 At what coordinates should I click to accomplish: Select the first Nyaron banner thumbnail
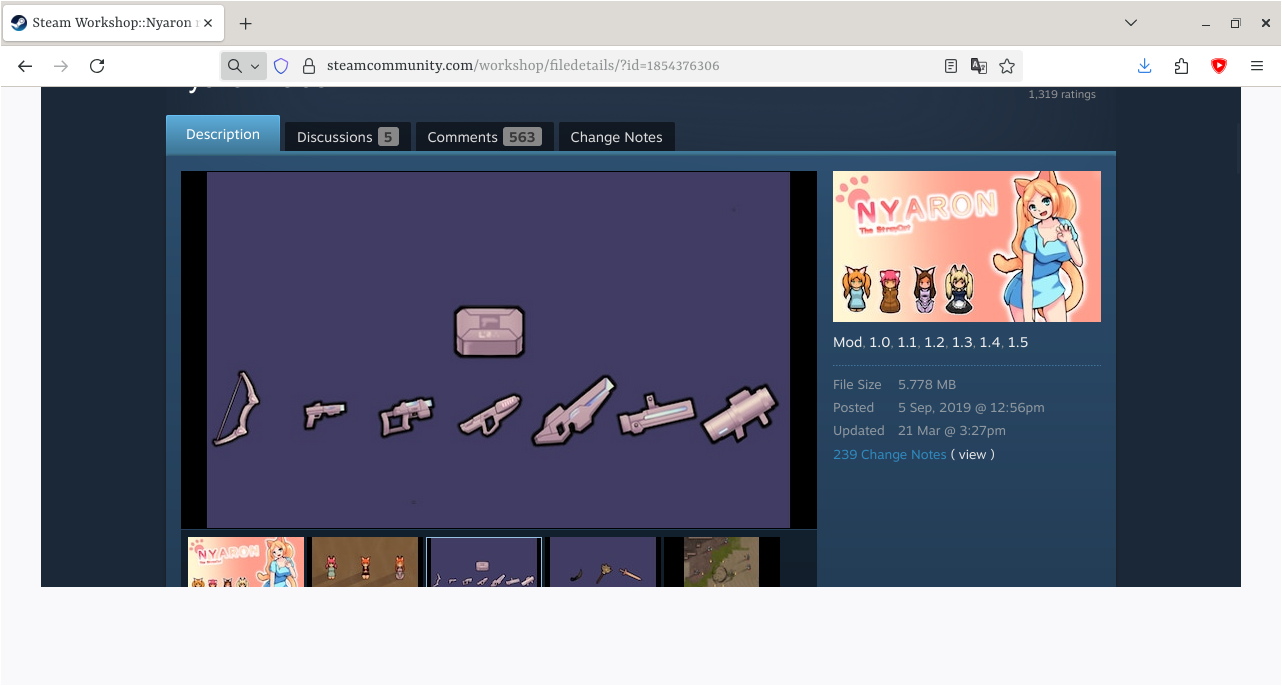pos(246,562)
